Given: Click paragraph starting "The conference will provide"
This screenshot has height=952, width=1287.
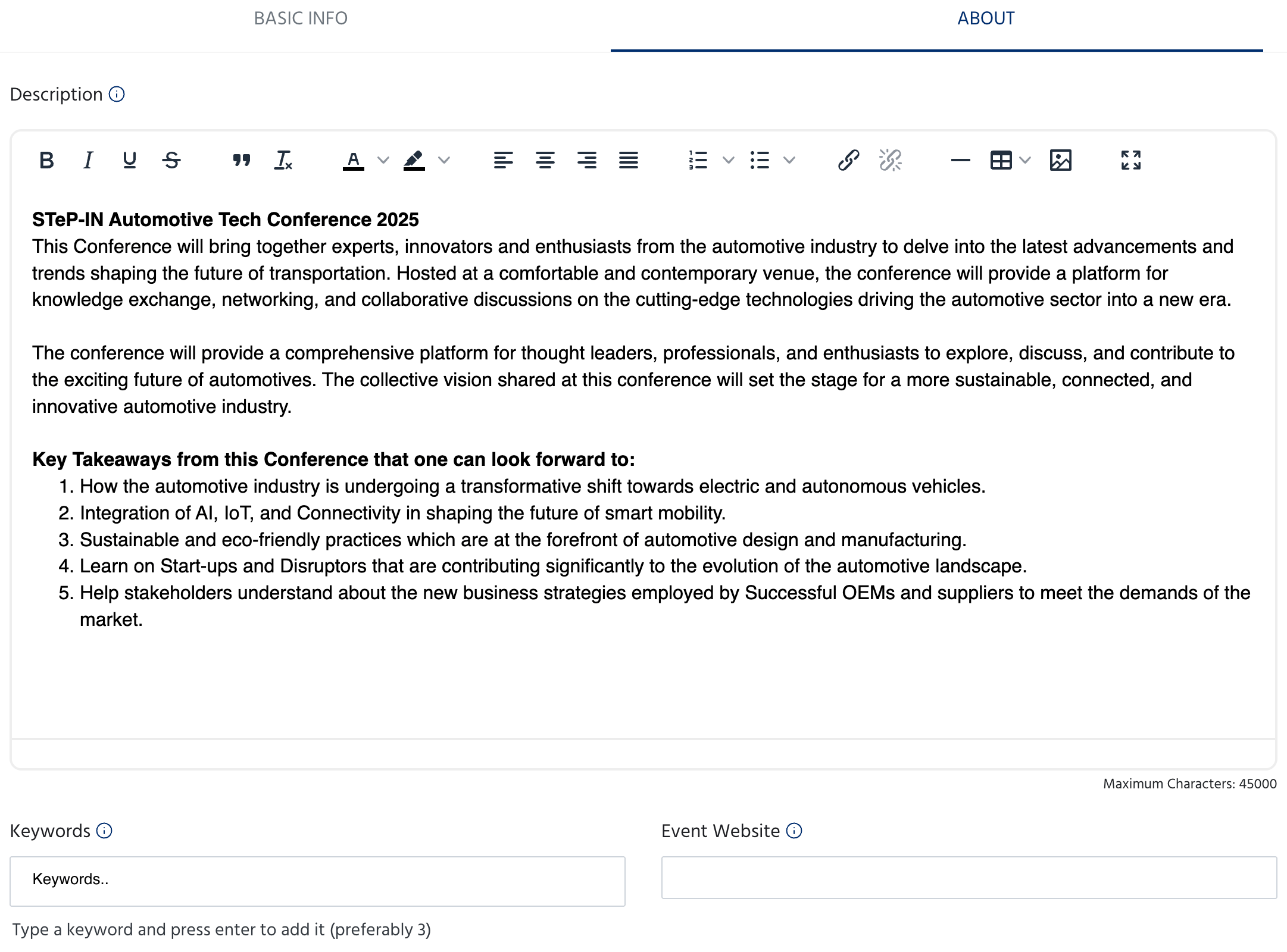Looking at the screenshot, I should point(633,380).
